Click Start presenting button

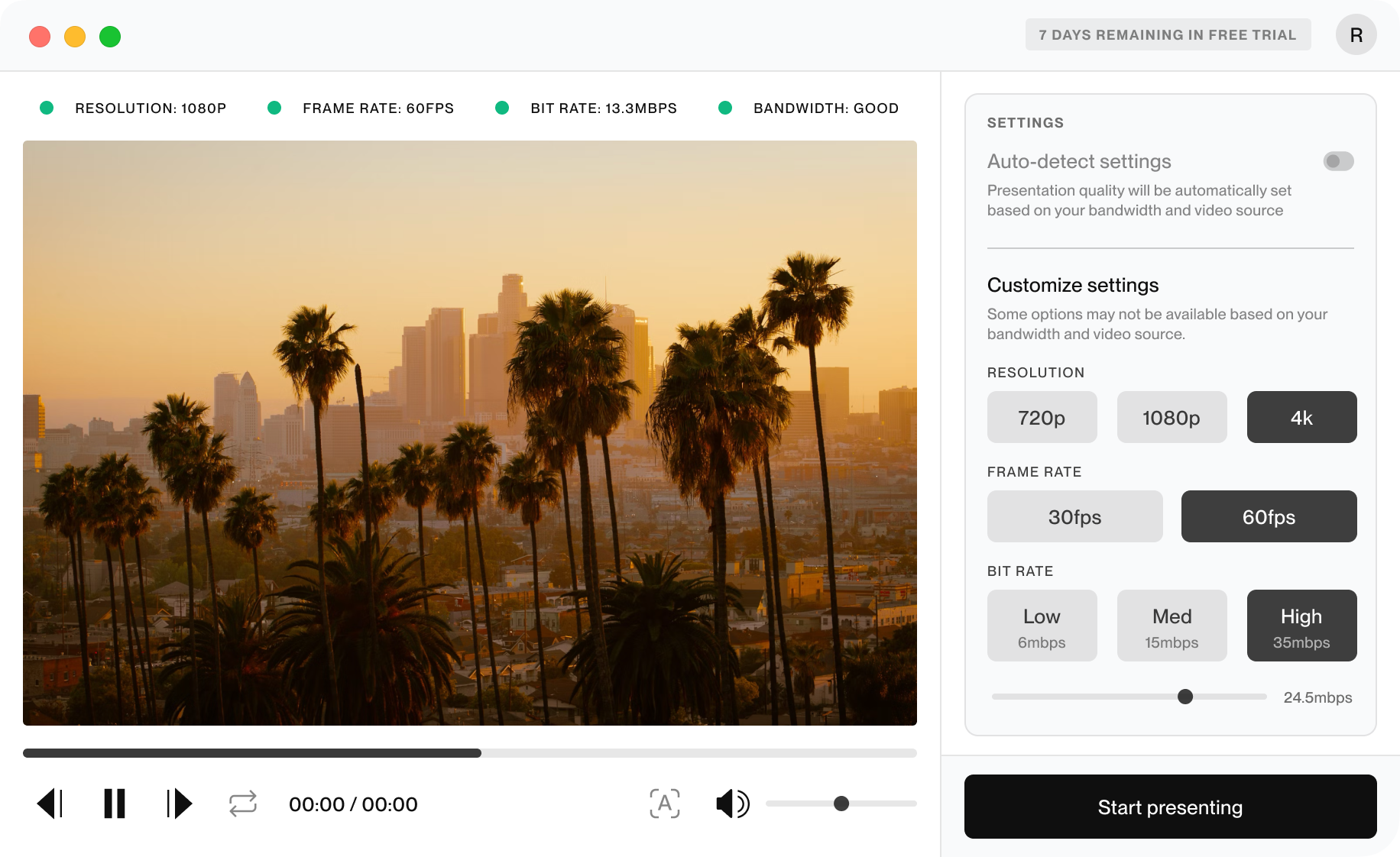pos(1171,807)
